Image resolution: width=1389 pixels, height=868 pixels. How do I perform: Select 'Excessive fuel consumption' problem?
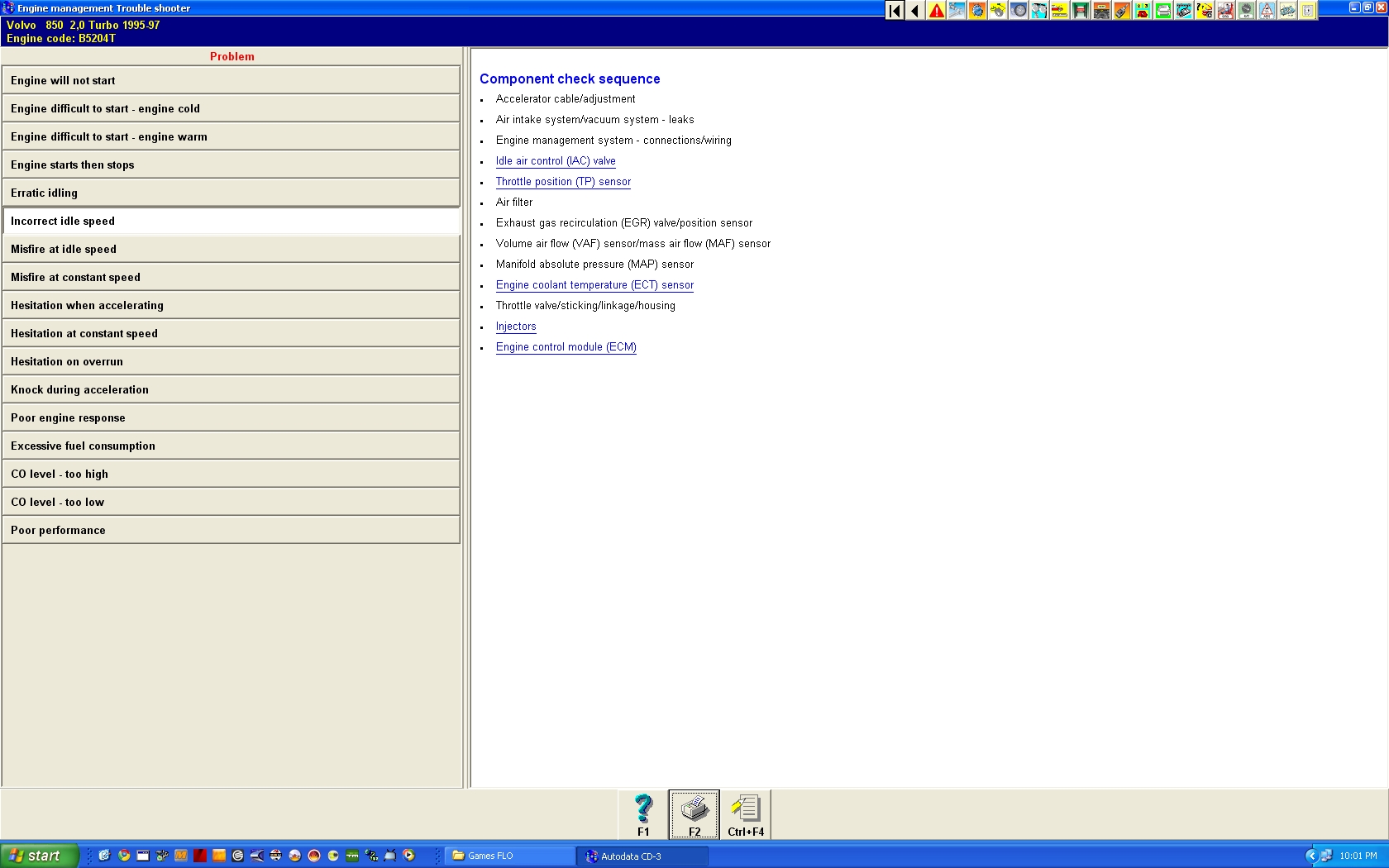coord(231,446)
